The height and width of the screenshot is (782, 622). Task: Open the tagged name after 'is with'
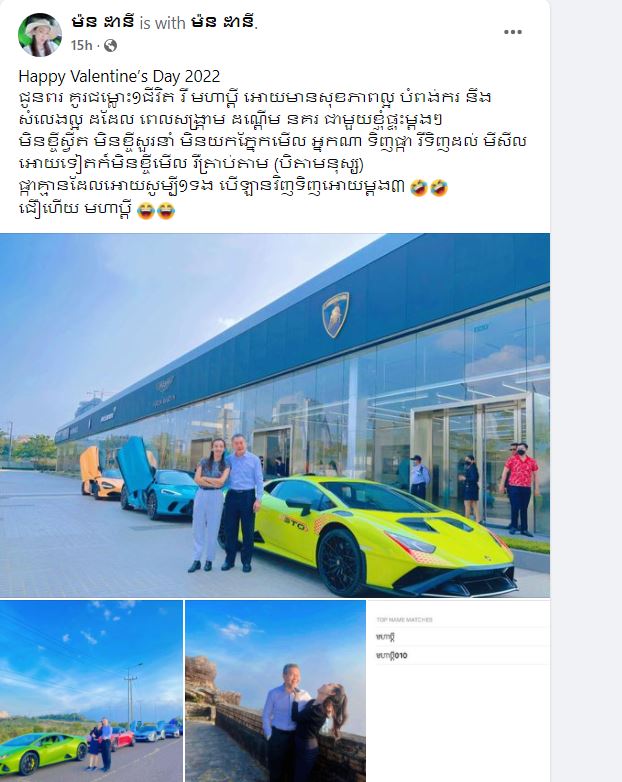223,22
